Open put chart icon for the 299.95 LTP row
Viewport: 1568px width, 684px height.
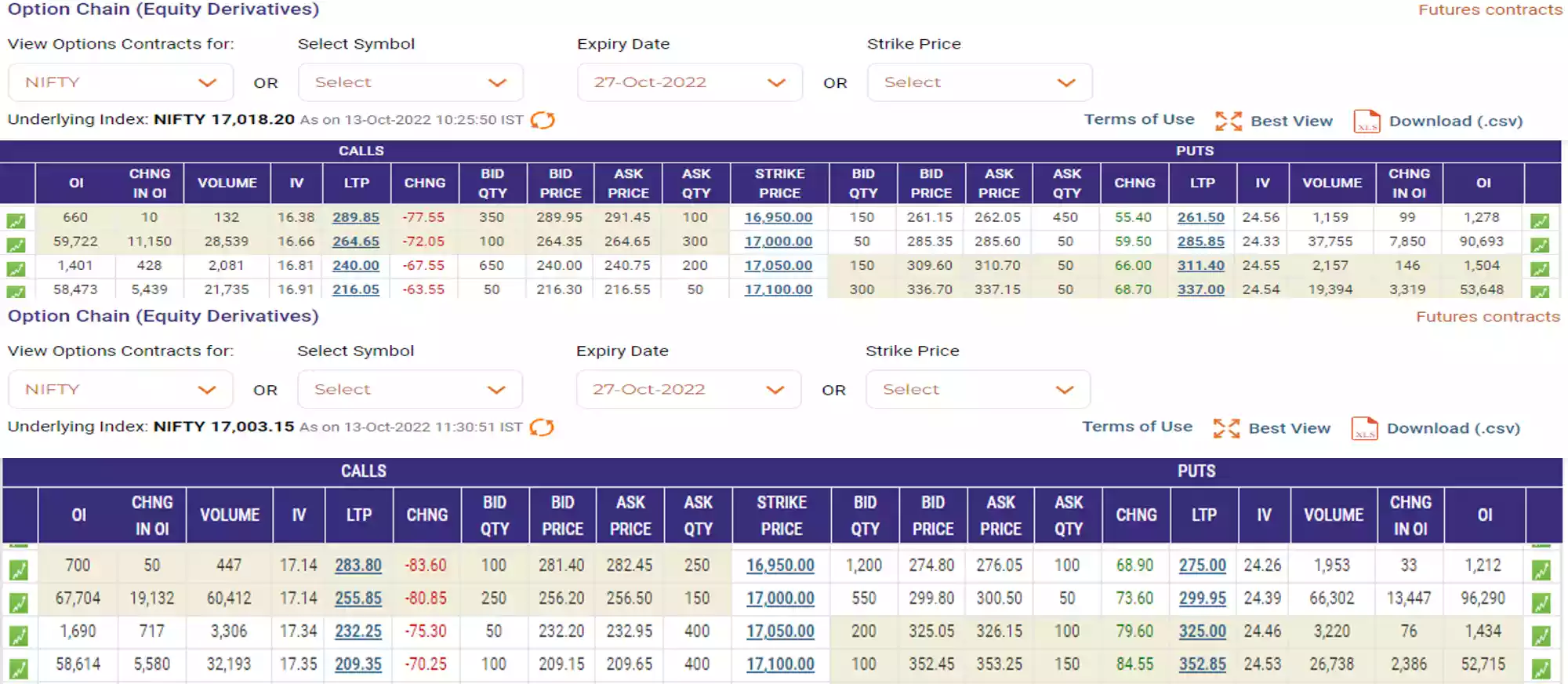(x=1541, y=602)
